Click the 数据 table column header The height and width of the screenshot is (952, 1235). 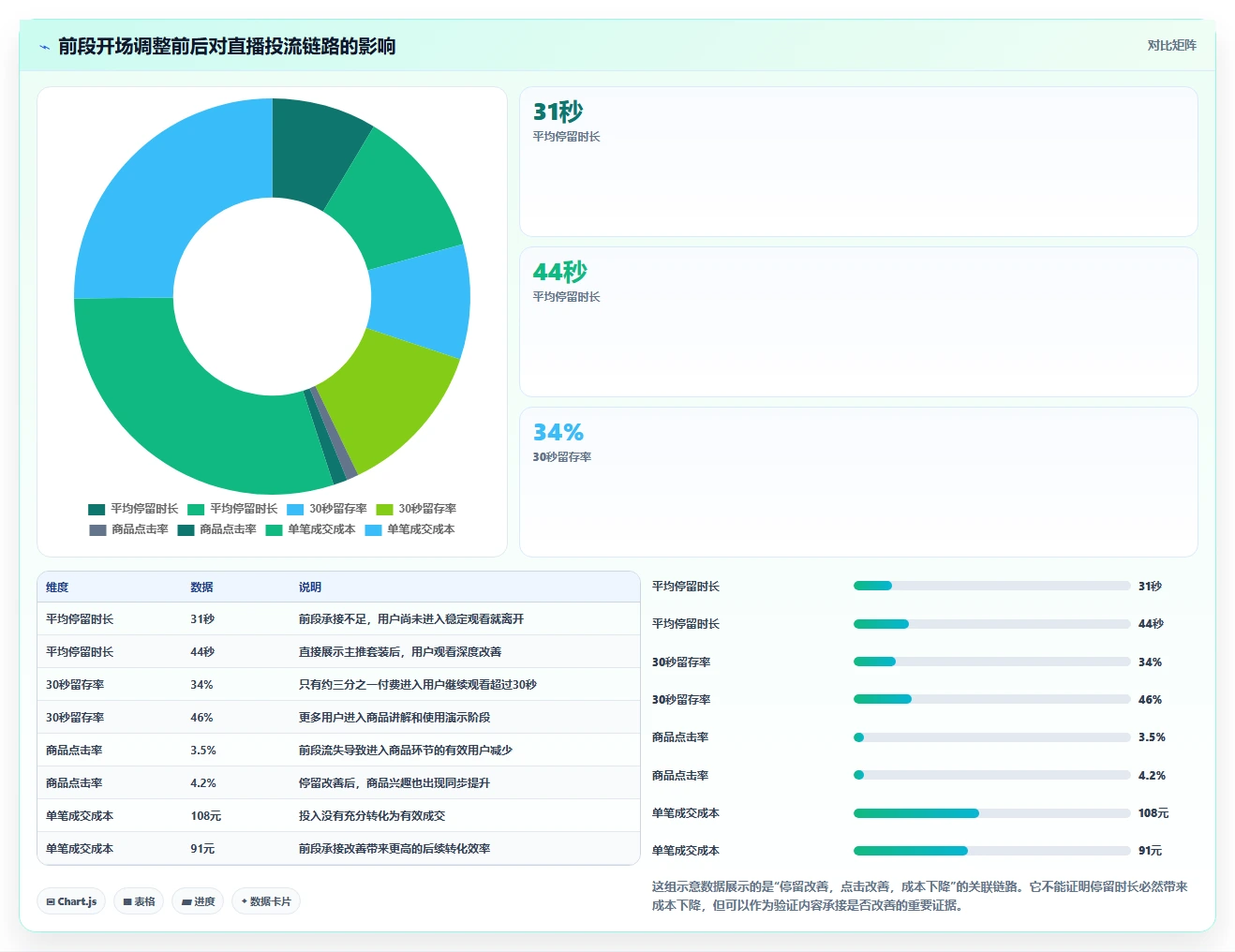201,588
